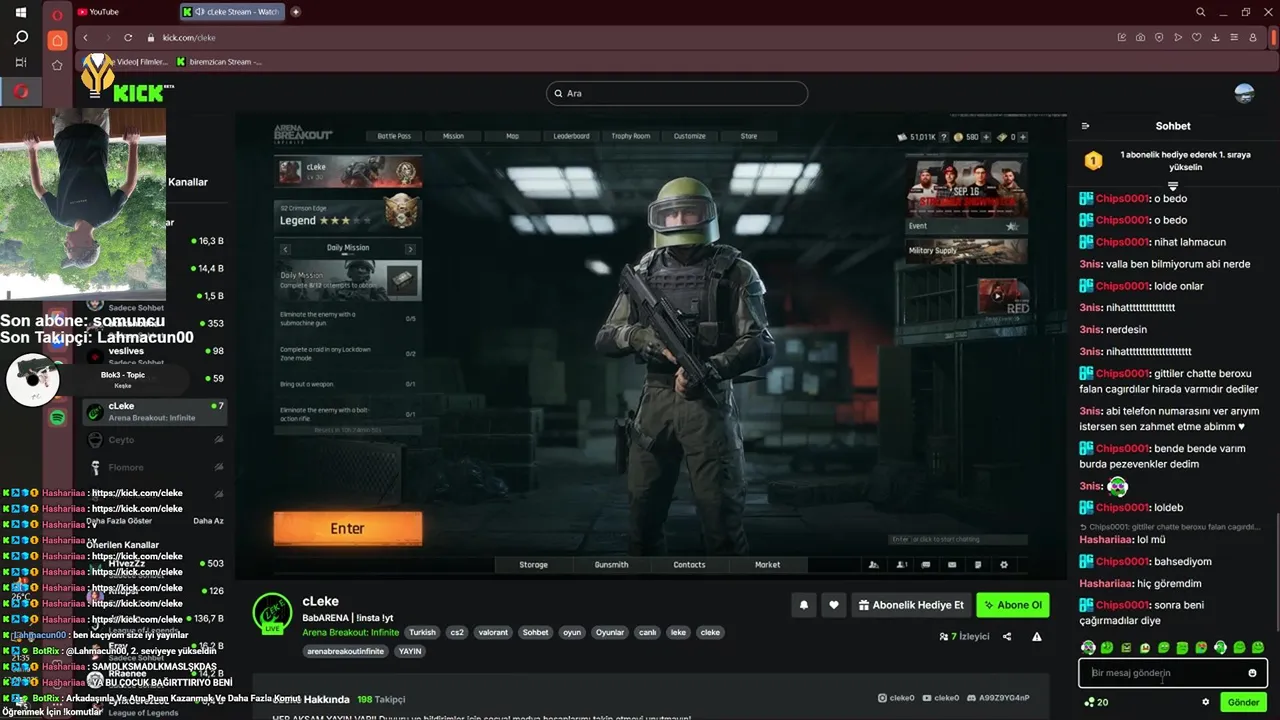Open Gunsmith in the game menu

tap(611, 565)
